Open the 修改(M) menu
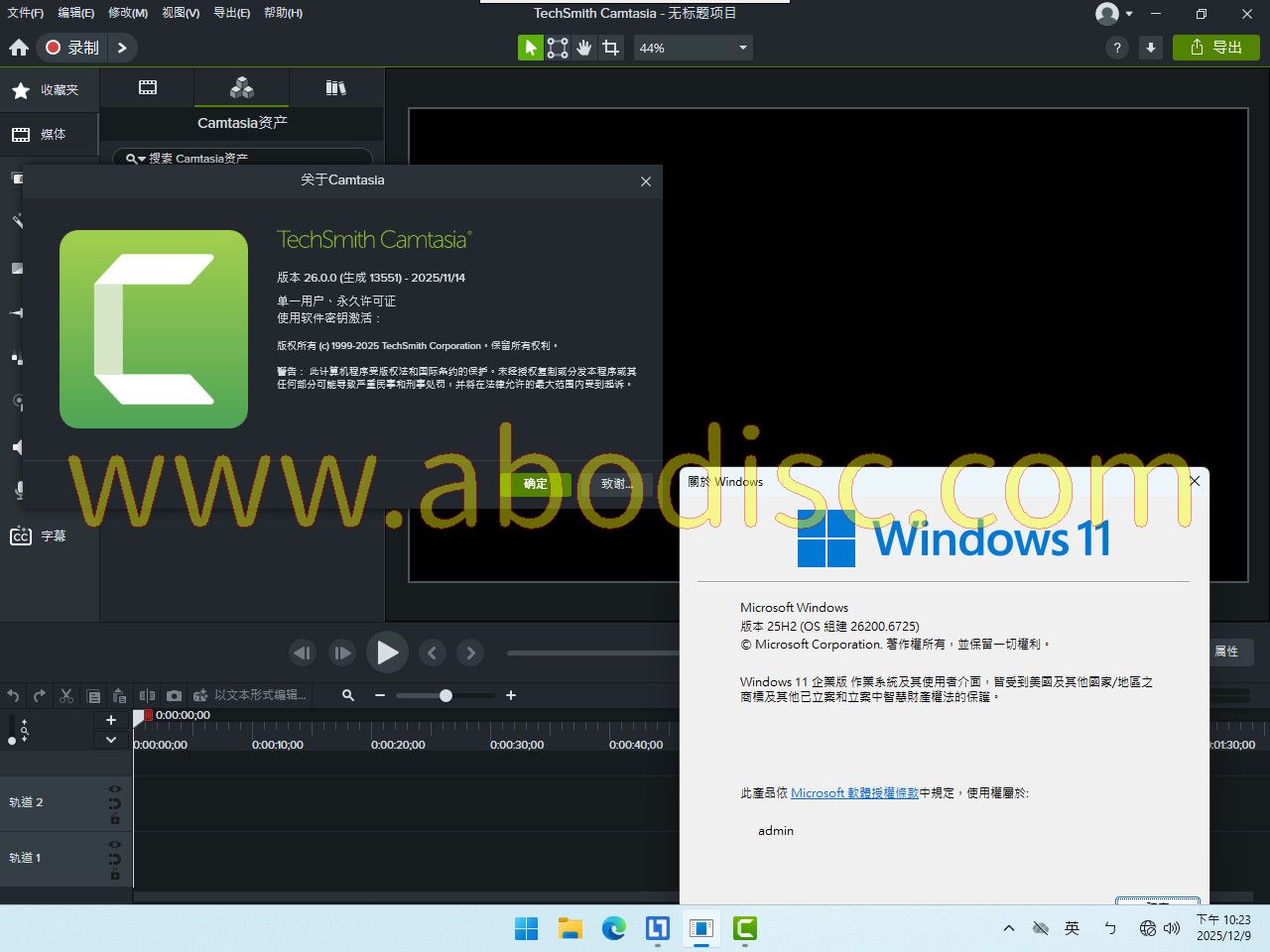Viewport: 1270px width, 952px height. click(128, 13)
